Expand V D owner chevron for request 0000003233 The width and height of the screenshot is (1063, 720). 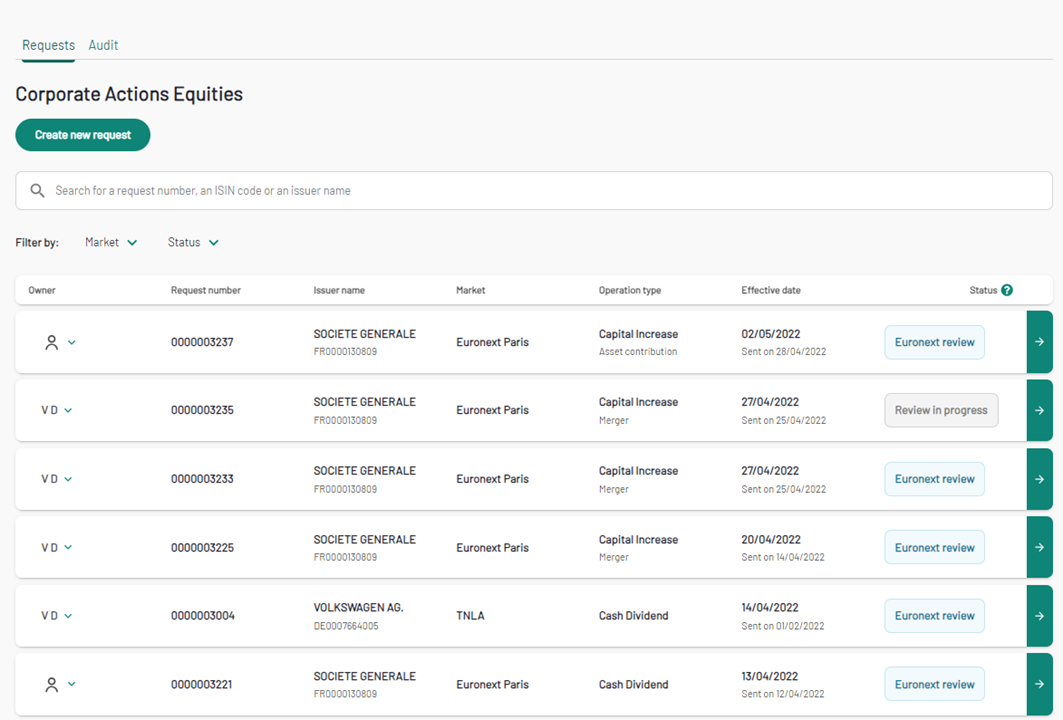(68, 479)
